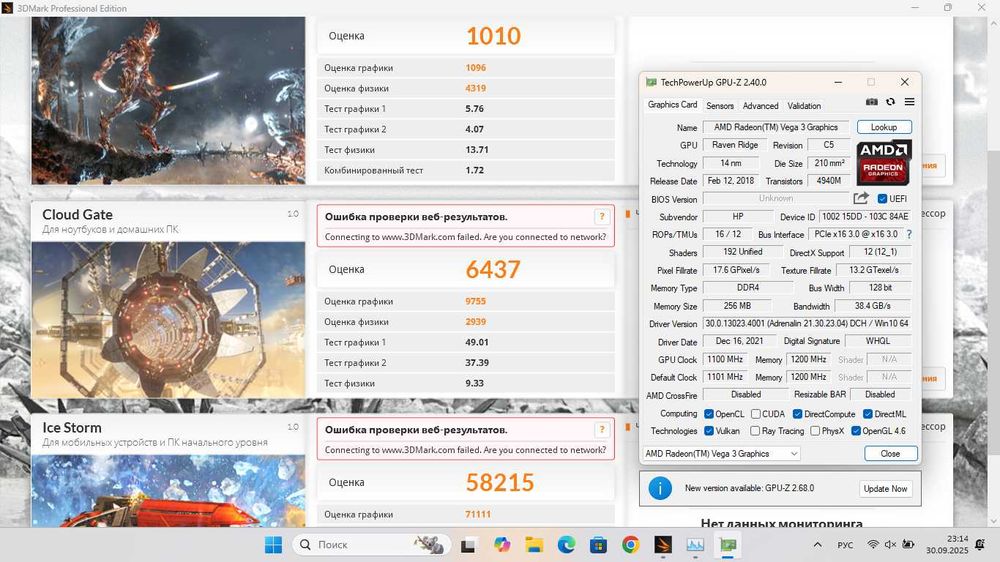Open the monitoring graph app in taskbar

(695, 545)
